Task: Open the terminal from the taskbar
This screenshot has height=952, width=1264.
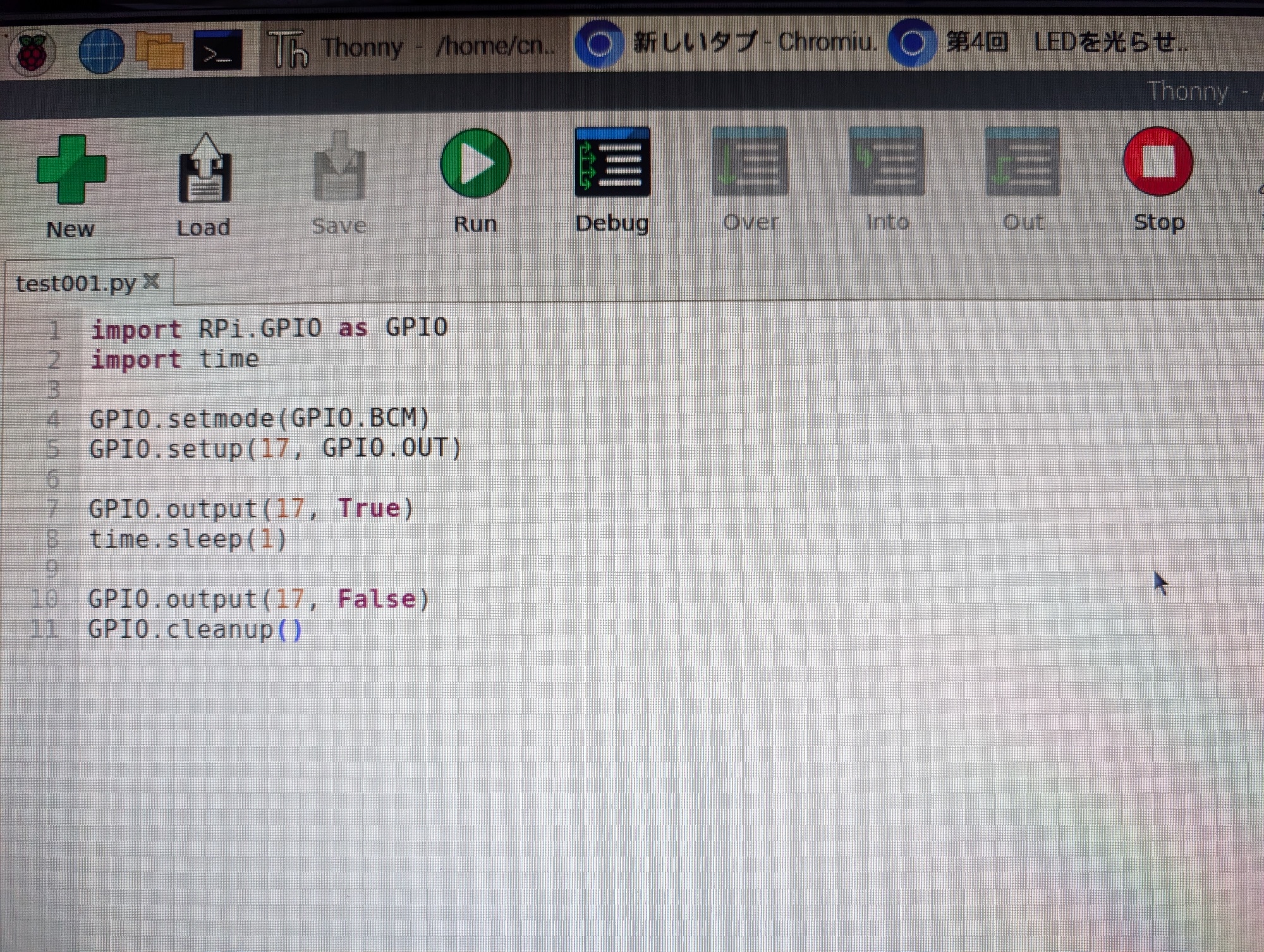Action: coord(217,51)
